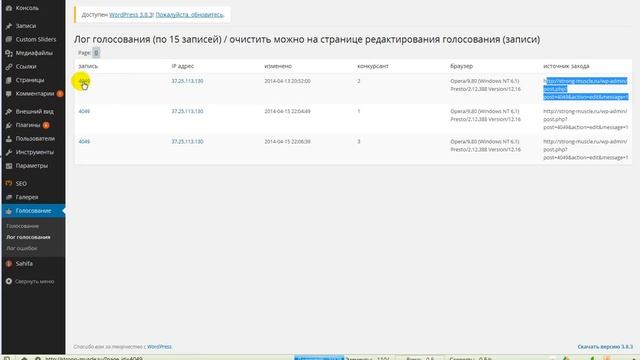640x360 pixels.
Task: Open the Лог ошибок submenu item
Action: [x=22, y=248]
